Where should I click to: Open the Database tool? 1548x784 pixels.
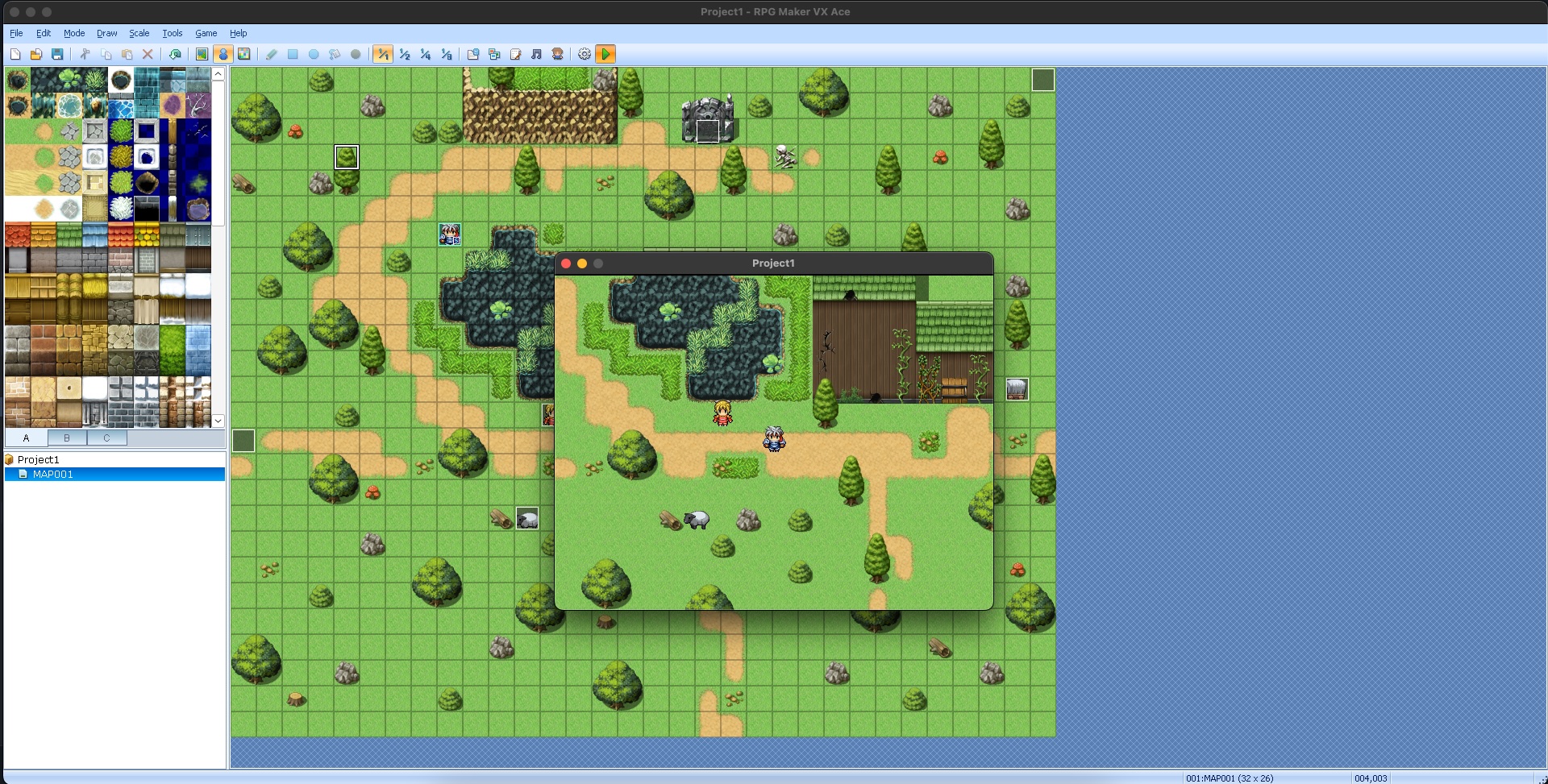473,54
